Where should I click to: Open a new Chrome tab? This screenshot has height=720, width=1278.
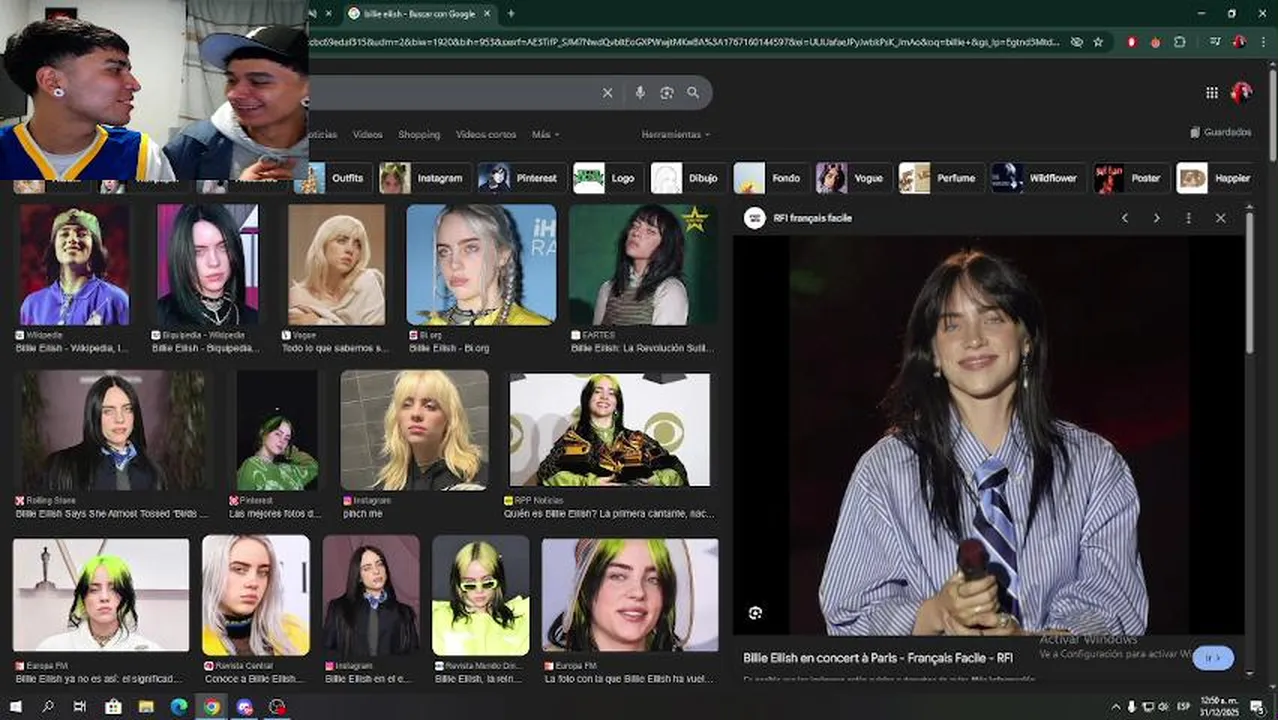click(511, 13)
